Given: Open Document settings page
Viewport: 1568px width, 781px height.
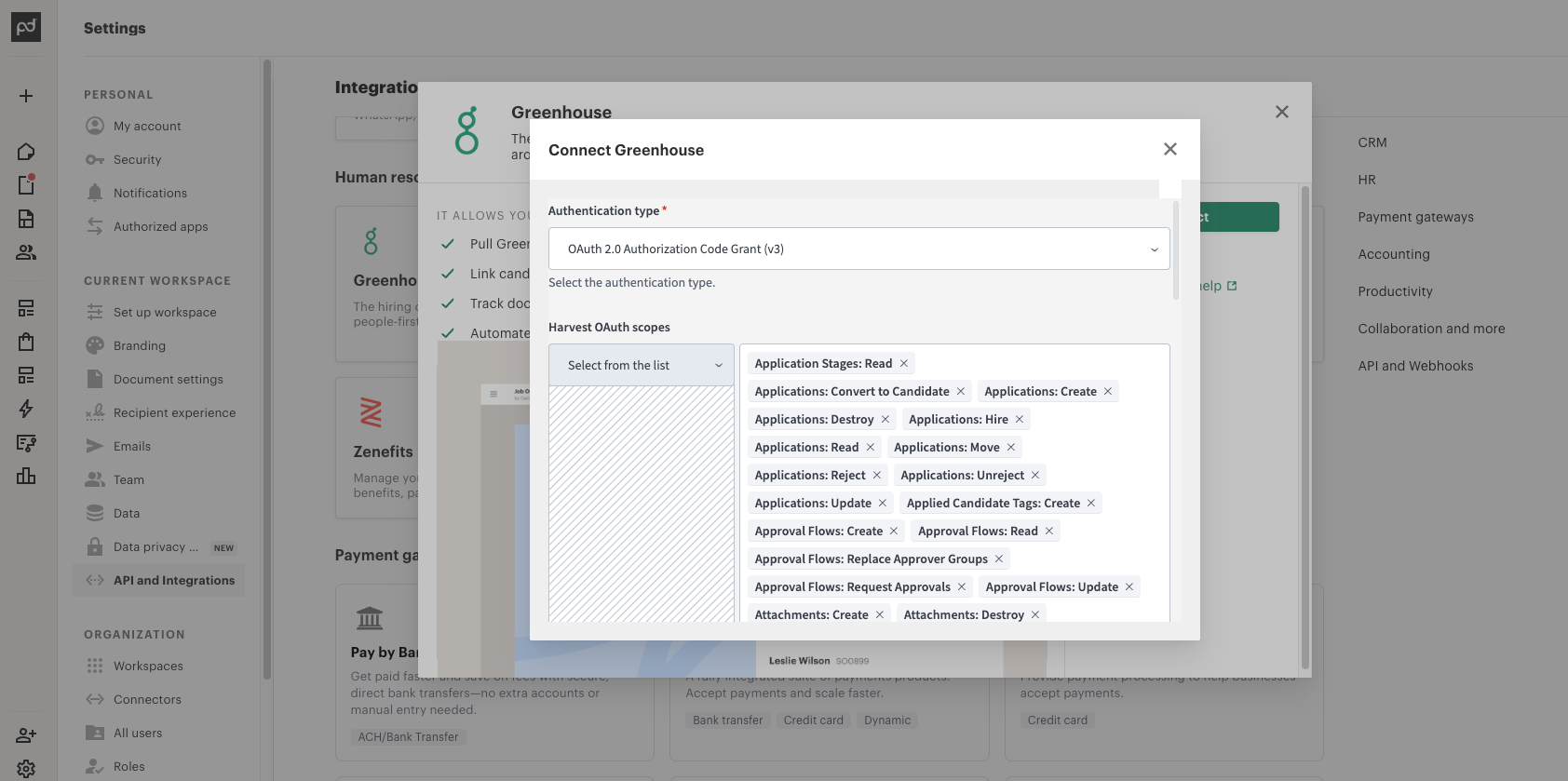Looking at the screenshot, I should (x=169, y=379).
